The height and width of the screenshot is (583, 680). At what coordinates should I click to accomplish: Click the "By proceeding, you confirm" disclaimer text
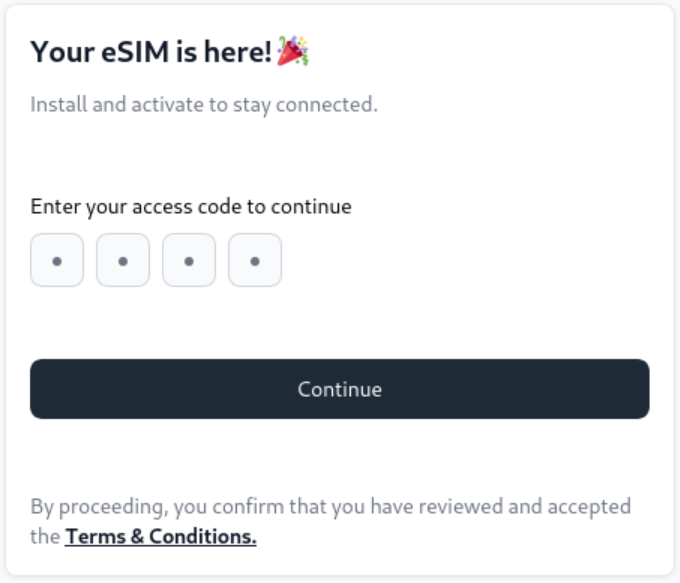pyautogui.click(x=330, y=506)
